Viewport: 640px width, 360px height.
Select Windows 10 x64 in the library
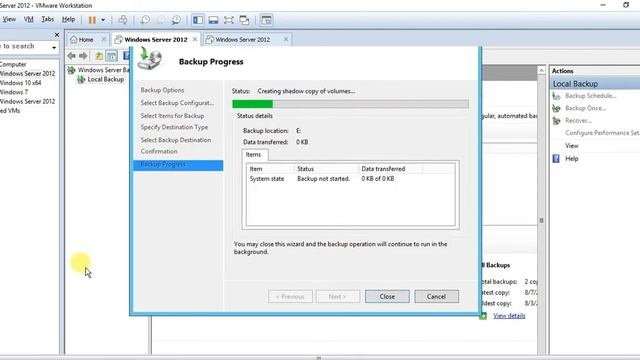click(x=20, y=83)
